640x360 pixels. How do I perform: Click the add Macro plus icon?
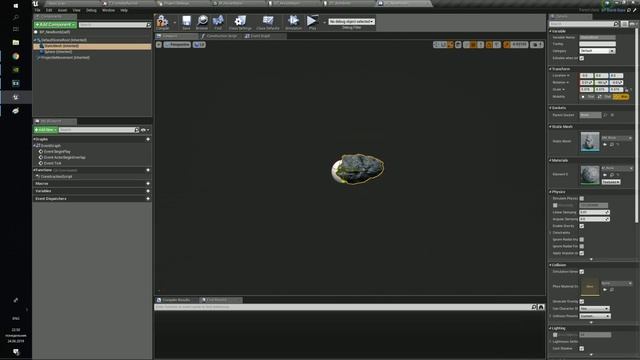coord(148,184)
